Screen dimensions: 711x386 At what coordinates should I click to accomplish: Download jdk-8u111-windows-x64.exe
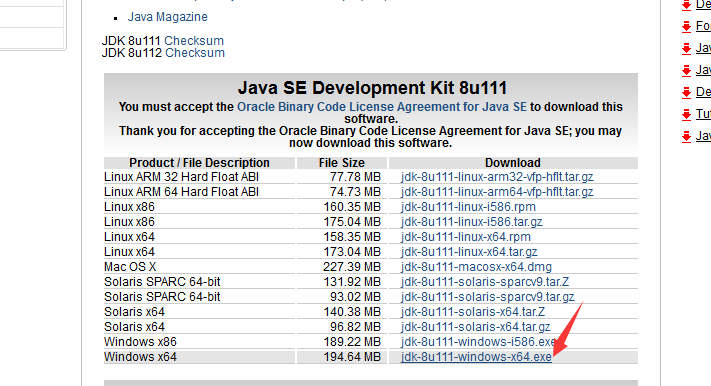476,357
